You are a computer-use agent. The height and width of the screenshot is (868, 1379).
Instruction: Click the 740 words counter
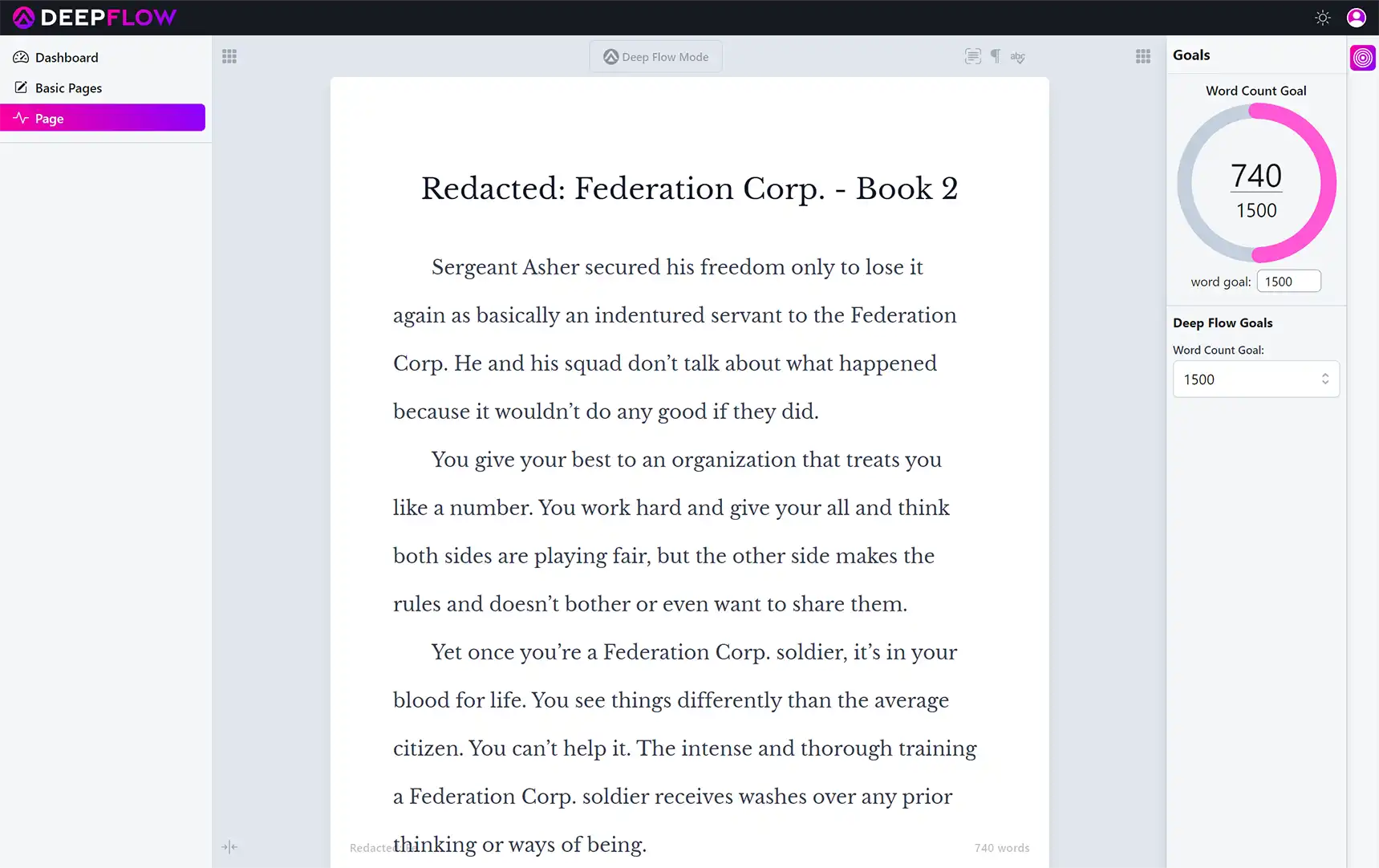(x=1001, y=847)
